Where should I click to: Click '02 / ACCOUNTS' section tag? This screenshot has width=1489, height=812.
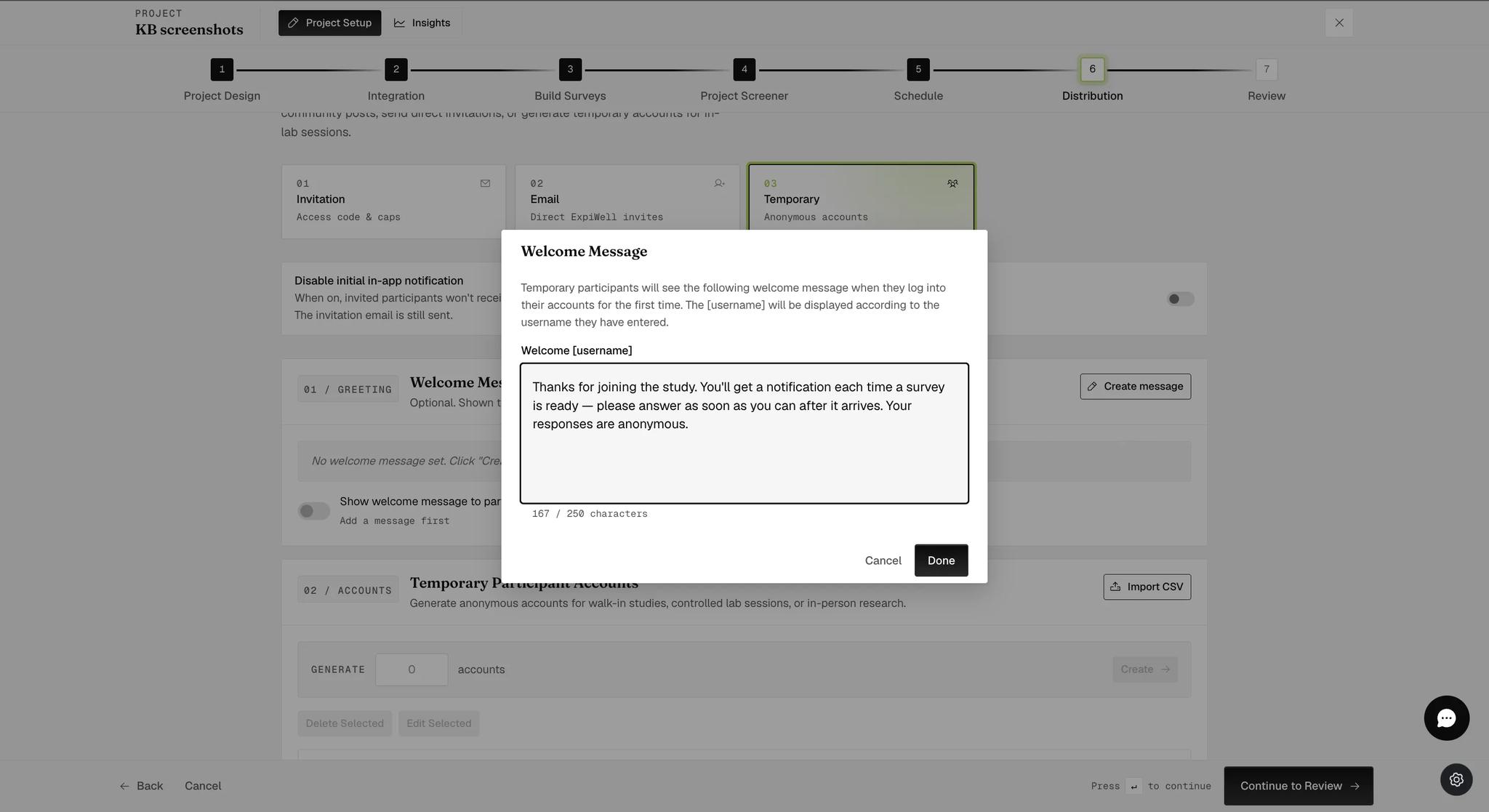tap(348, 590)
